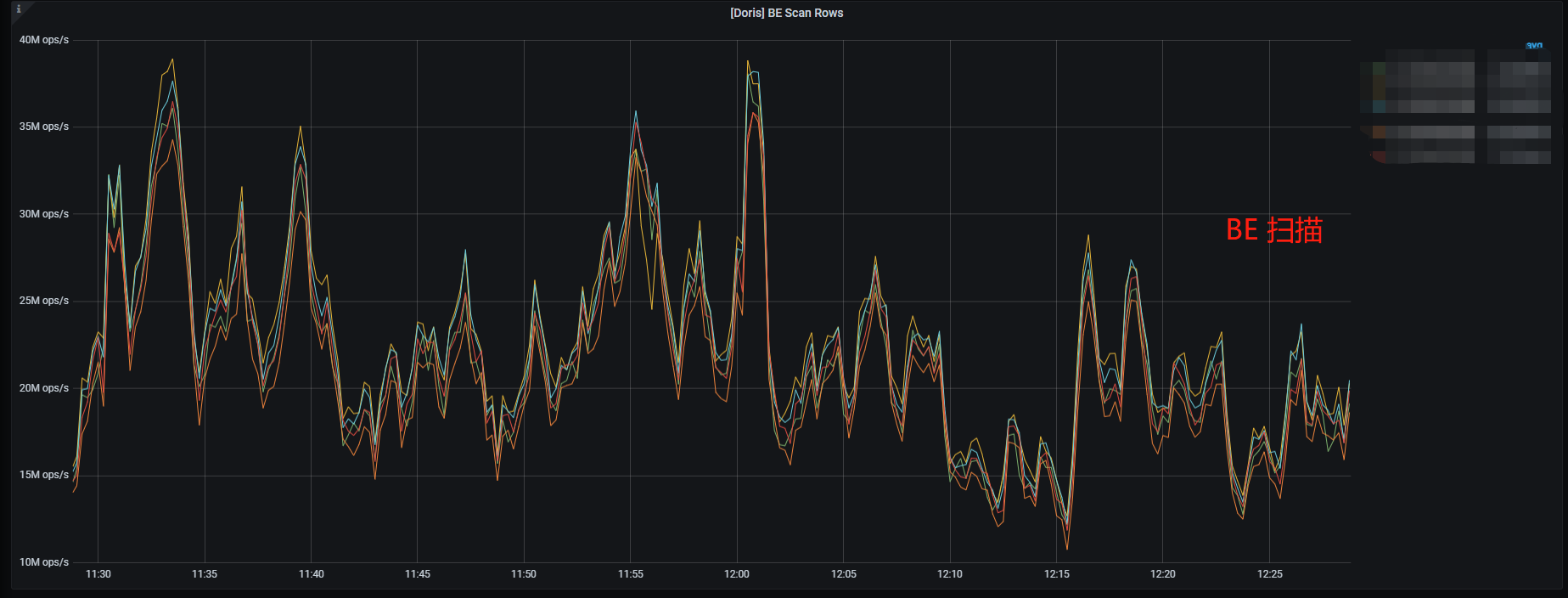Sort legend by the avg column header
This screenshot has width=1568, height=598.
pos(1534,46)
